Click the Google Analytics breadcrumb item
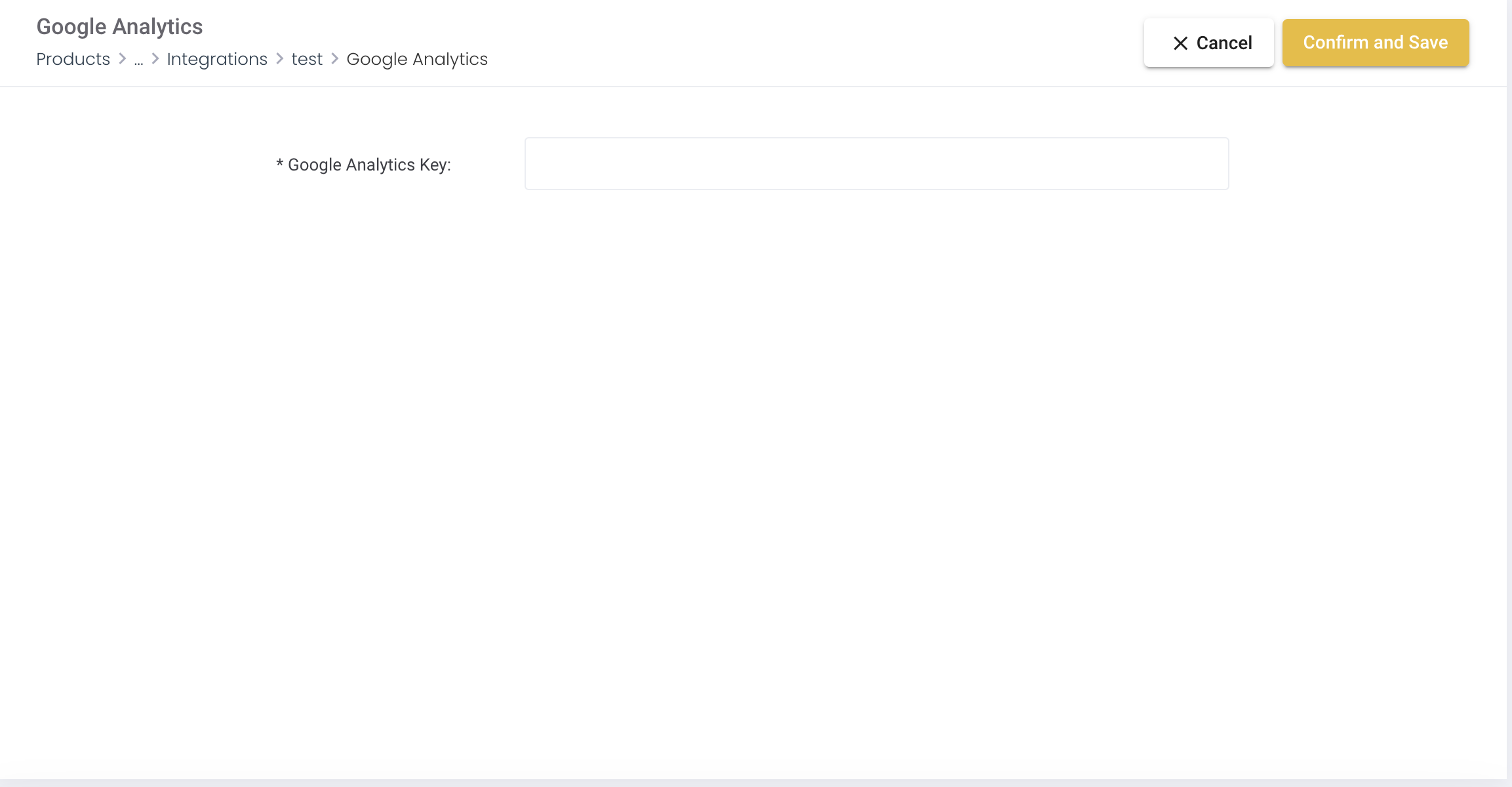Viewport: 1512px width, 787px height. click(x=417, y=59)
